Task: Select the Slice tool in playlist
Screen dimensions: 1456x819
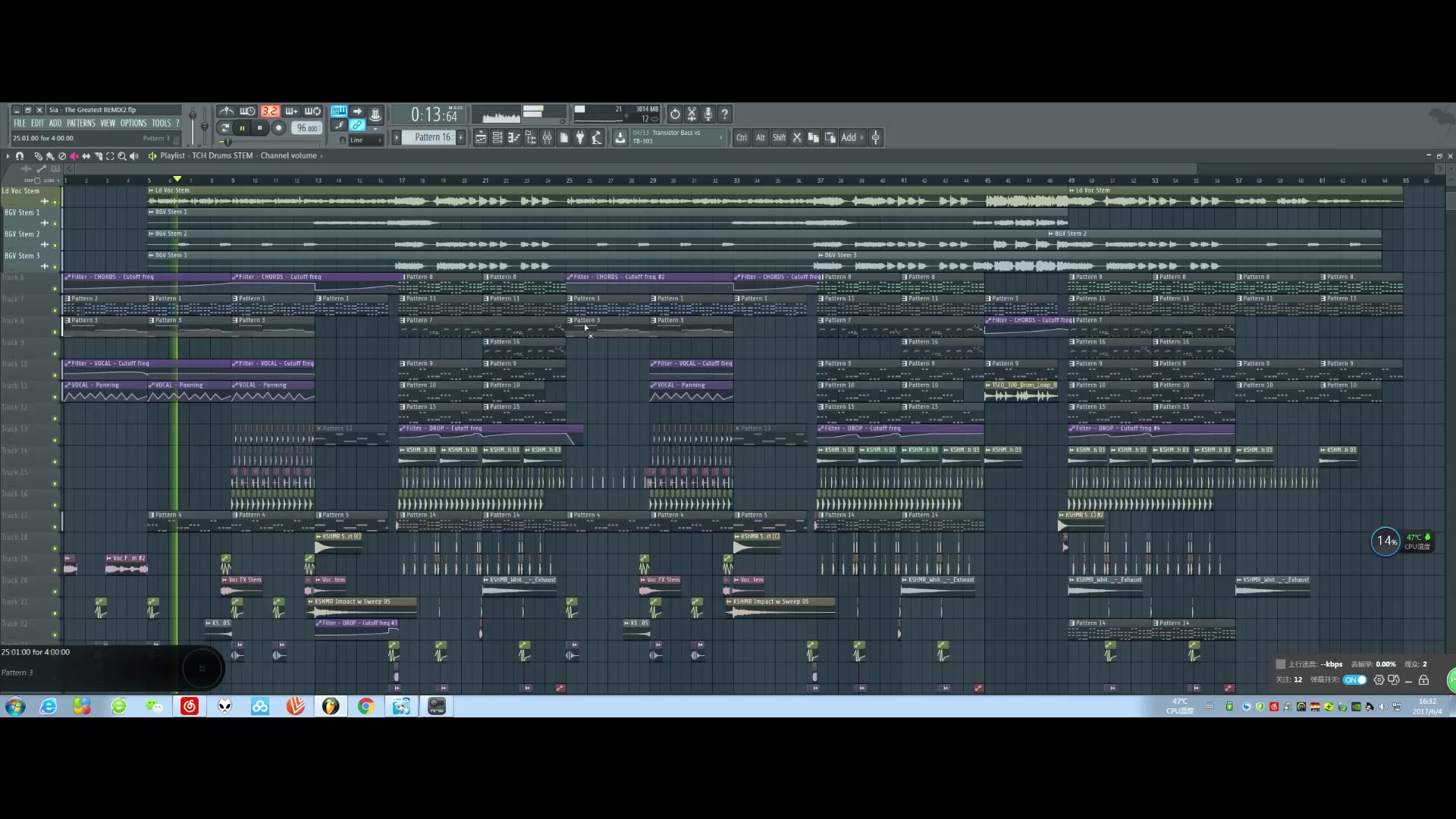Action: pyautogui.click(x=99, y=156)
